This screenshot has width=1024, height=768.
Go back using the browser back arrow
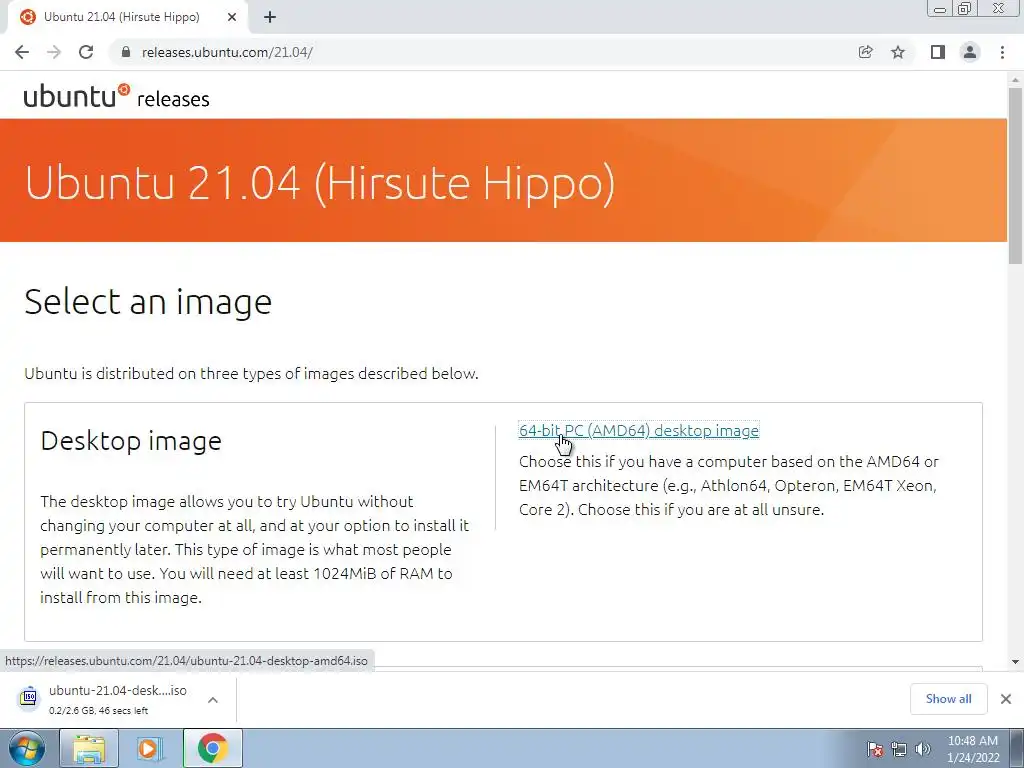(x=22, y=52)
